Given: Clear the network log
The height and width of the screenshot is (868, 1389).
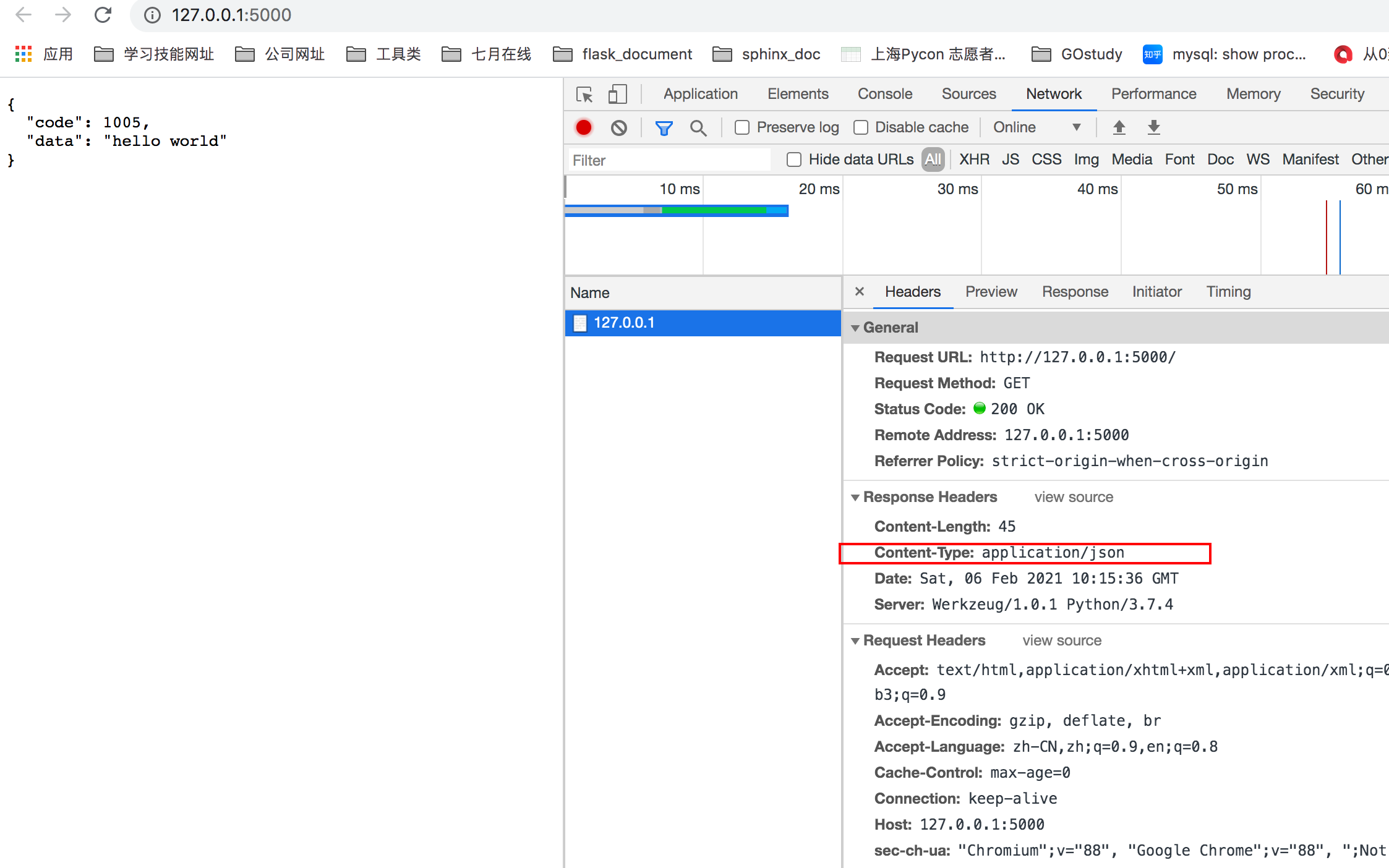Looking at the screenshot, I should [618, 127].
